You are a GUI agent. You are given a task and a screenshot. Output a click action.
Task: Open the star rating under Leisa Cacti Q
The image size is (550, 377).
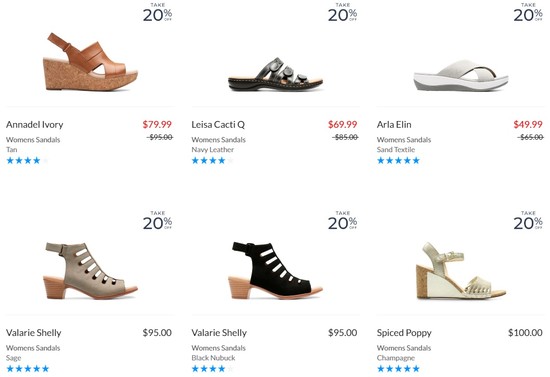(213, 161)
